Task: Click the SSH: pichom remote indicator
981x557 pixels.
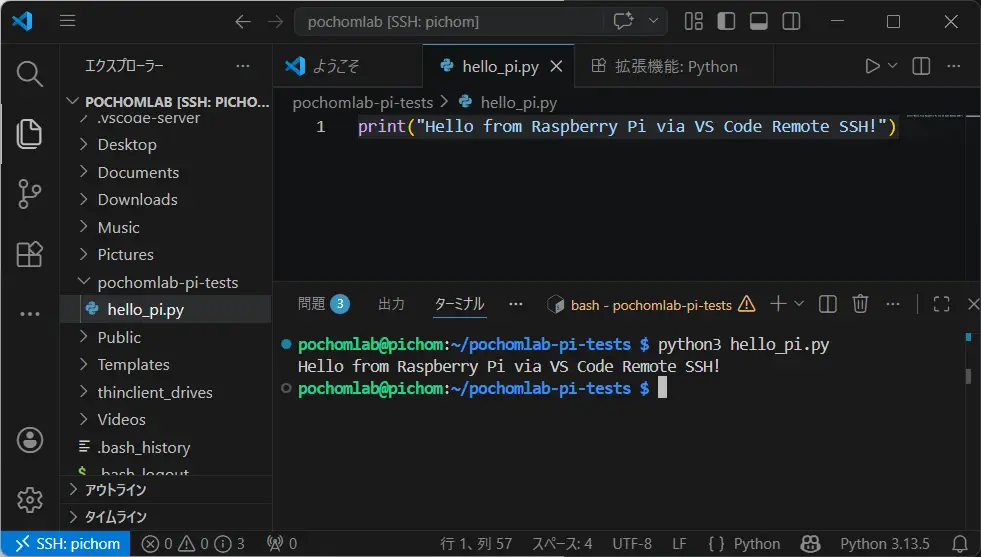Action: coord(66,543)
